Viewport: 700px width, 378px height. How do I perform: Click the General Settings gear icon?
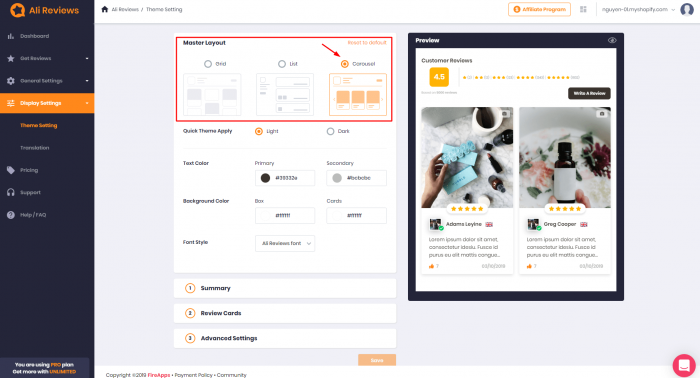pos(11,81)
